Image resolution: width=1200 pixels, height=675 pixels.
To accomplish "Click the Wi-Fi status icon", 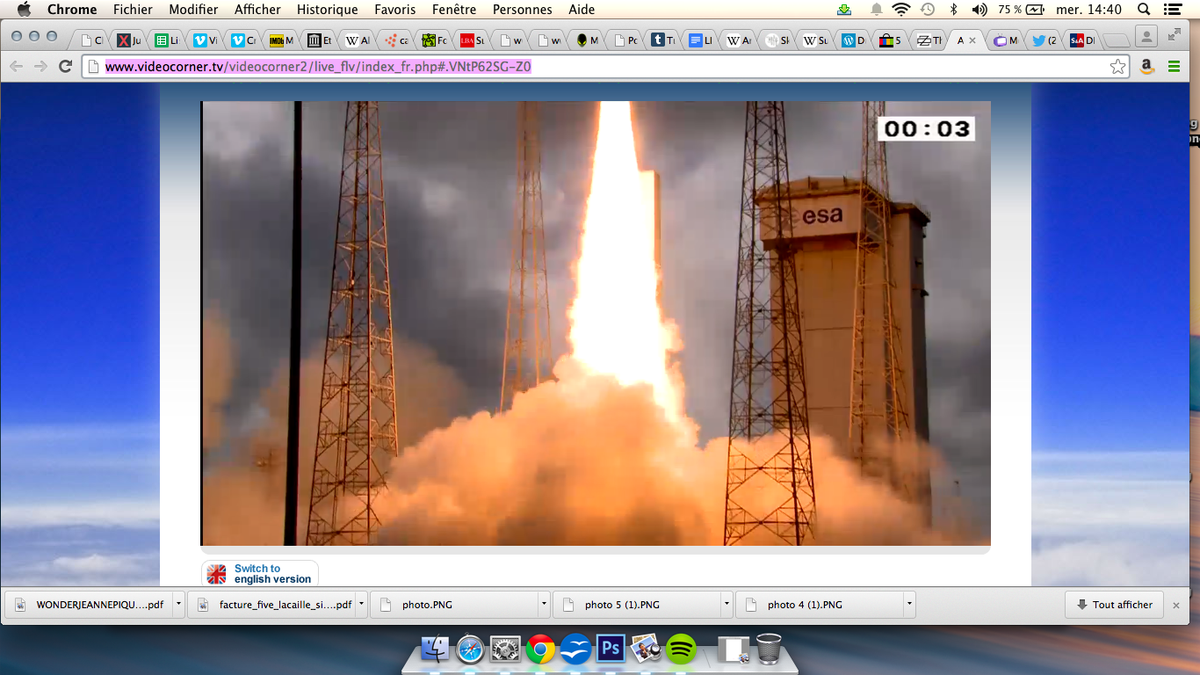I will click(901, 9).
